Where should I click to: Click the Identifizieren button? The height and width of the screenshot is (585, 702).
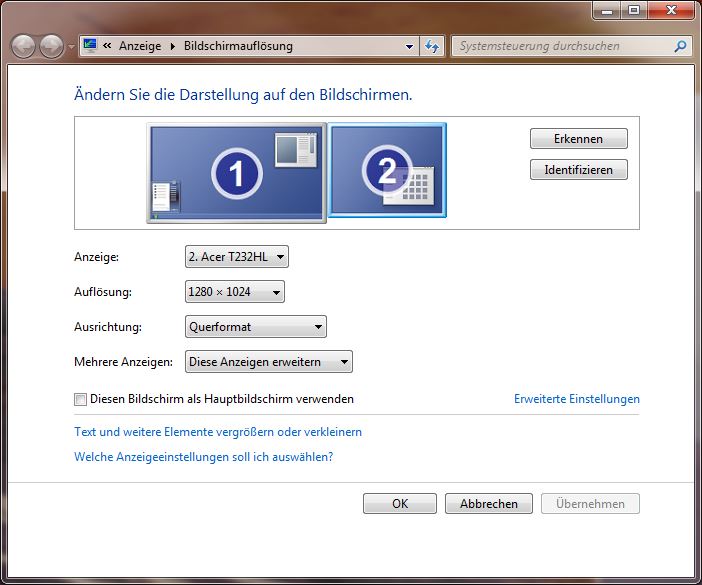[x=578, y=170]
